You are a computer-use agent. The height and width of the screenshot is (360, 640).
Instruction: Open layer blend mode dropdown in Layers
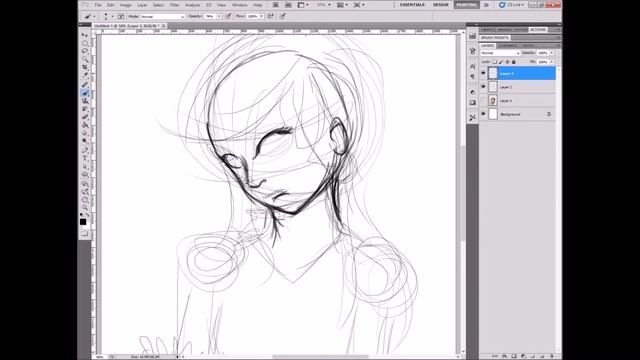tap(500, 53)
